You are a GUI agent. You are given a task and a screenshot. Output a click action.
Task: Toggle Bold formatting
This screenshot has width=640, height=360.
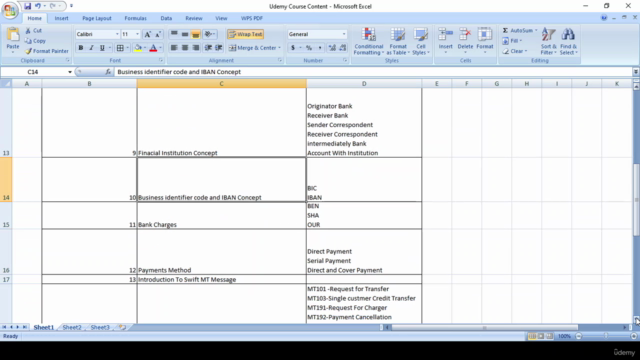[x=81, y=48]
